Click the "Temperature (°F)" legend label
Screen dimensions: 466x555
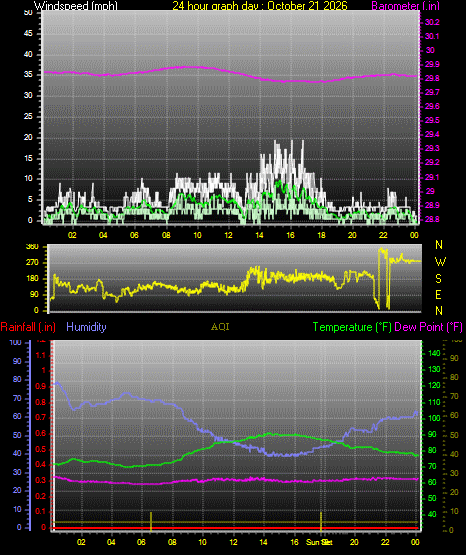pos(352,327)
